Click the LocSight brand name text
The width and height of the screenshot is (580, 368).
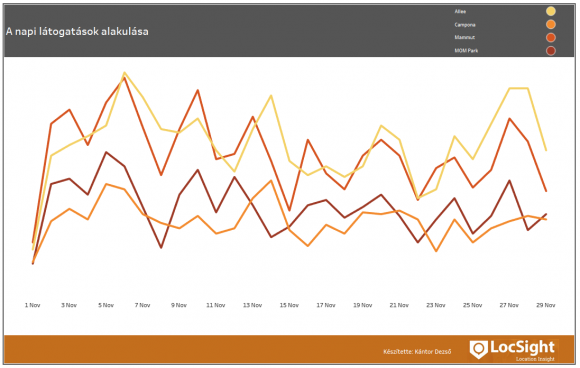pos(522,347)
